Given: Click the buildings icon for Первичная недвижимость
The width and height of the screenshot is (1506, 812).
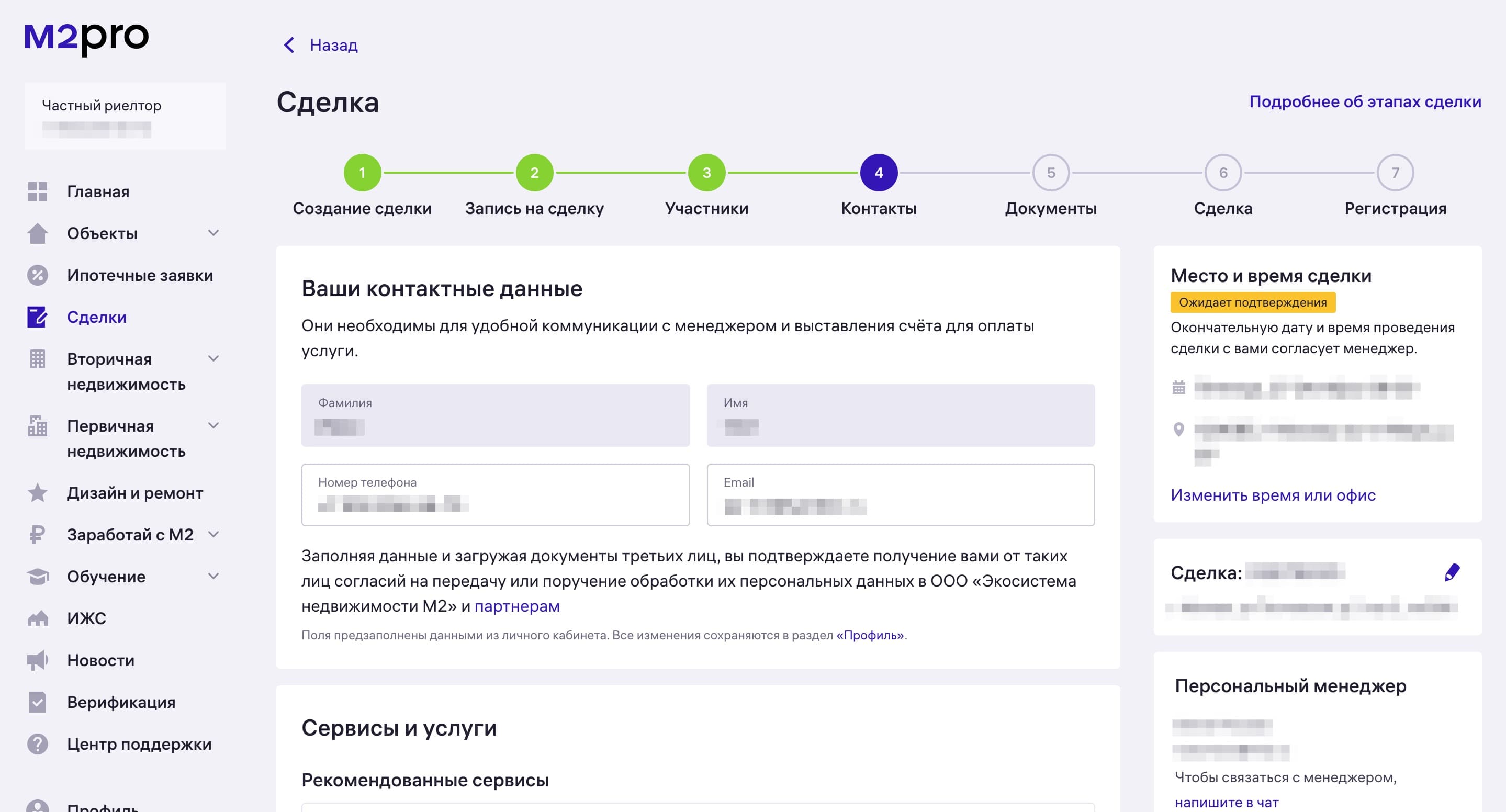Looking at the screenshot, I should click(38, 425).
